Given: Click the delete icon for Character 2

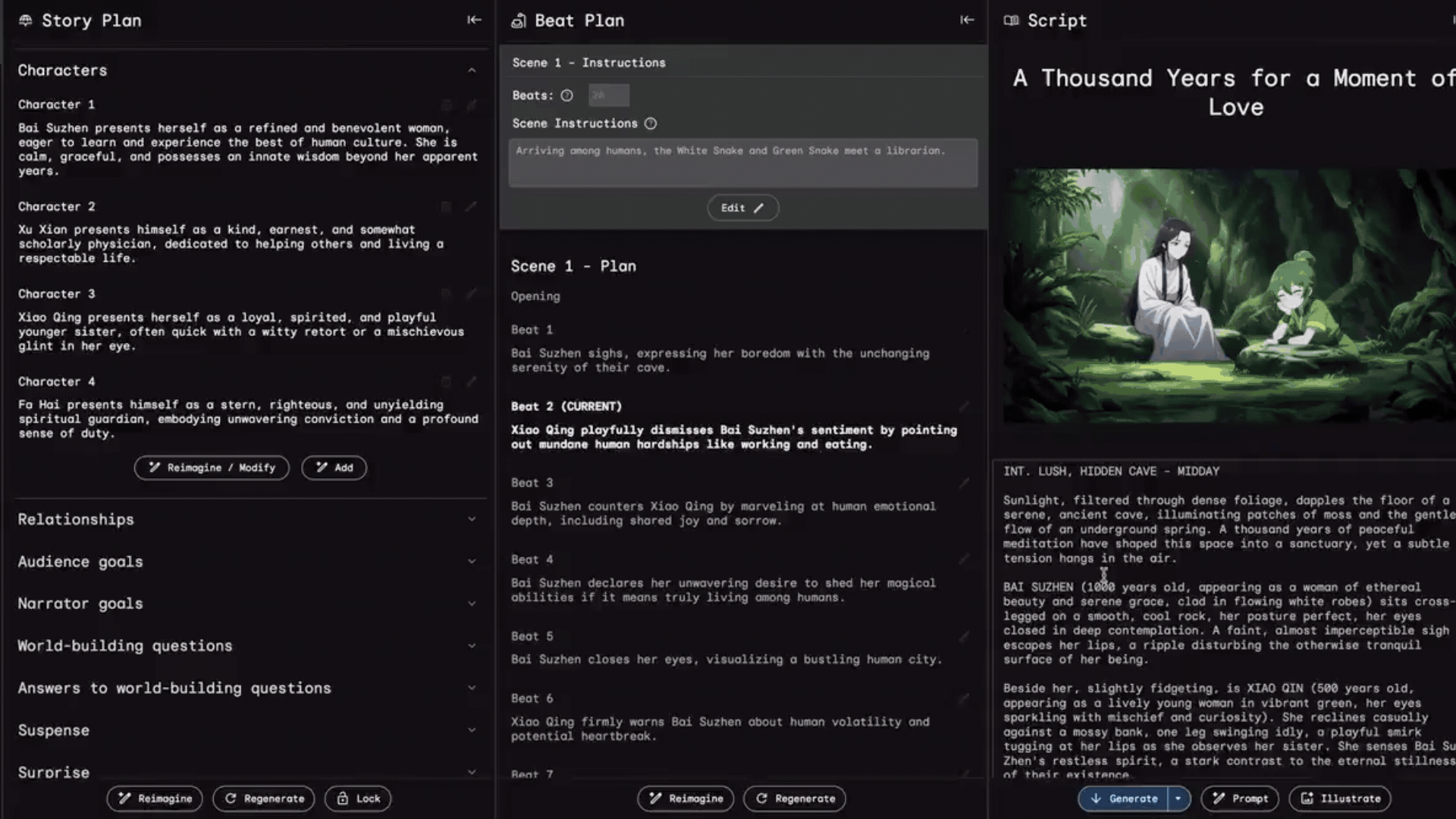Looking at the screenshot, I should tap(446, 206).
